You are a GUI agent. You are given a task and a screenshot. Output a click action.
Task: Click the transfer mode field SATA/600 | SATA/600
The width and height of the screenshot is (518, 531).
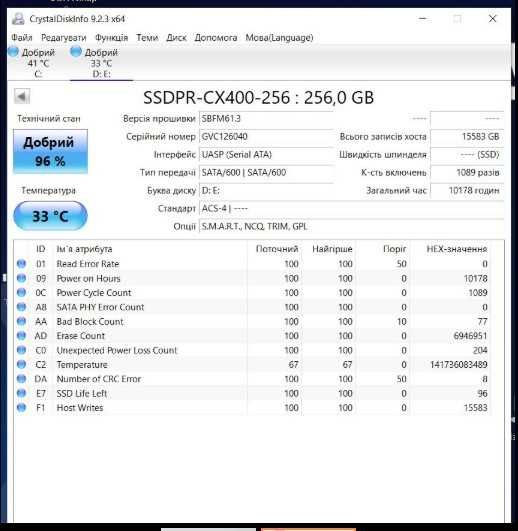(x=266, y=172)
